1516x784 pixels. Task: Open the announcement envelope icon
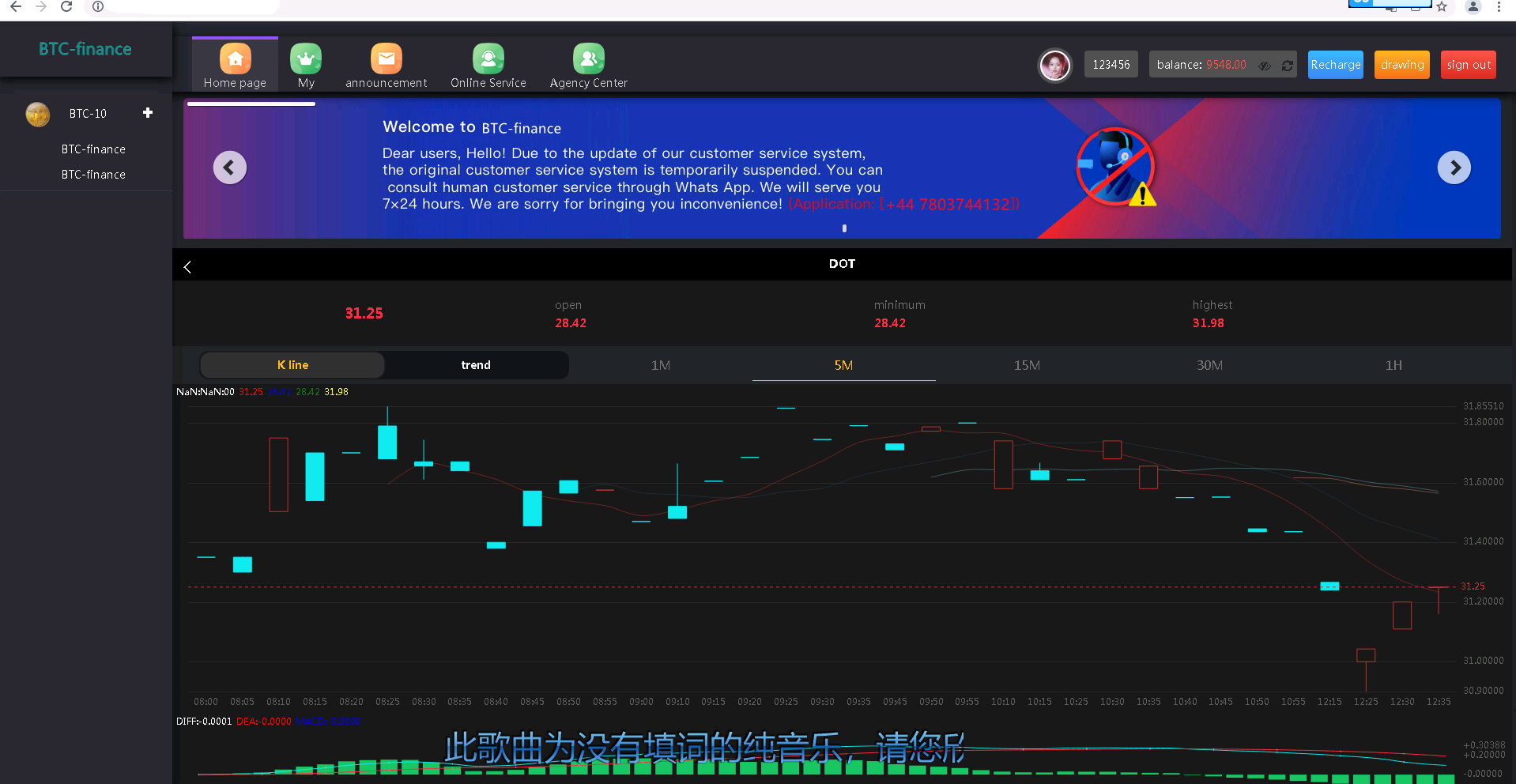click(386, 60)
